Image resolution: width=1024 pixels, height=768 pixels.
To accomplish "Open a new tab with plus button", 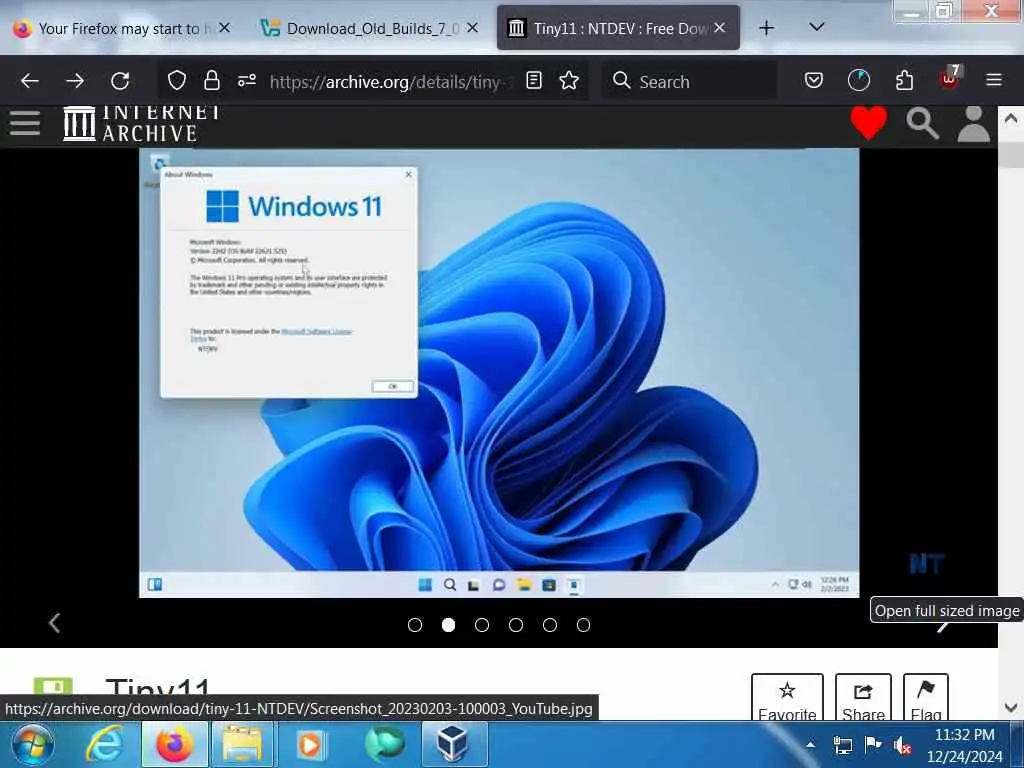I will coord(767,28).
